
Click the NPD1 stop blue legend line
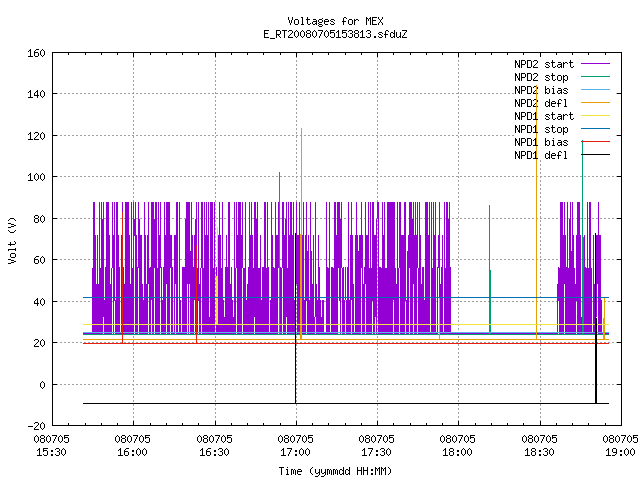point(596,129)
